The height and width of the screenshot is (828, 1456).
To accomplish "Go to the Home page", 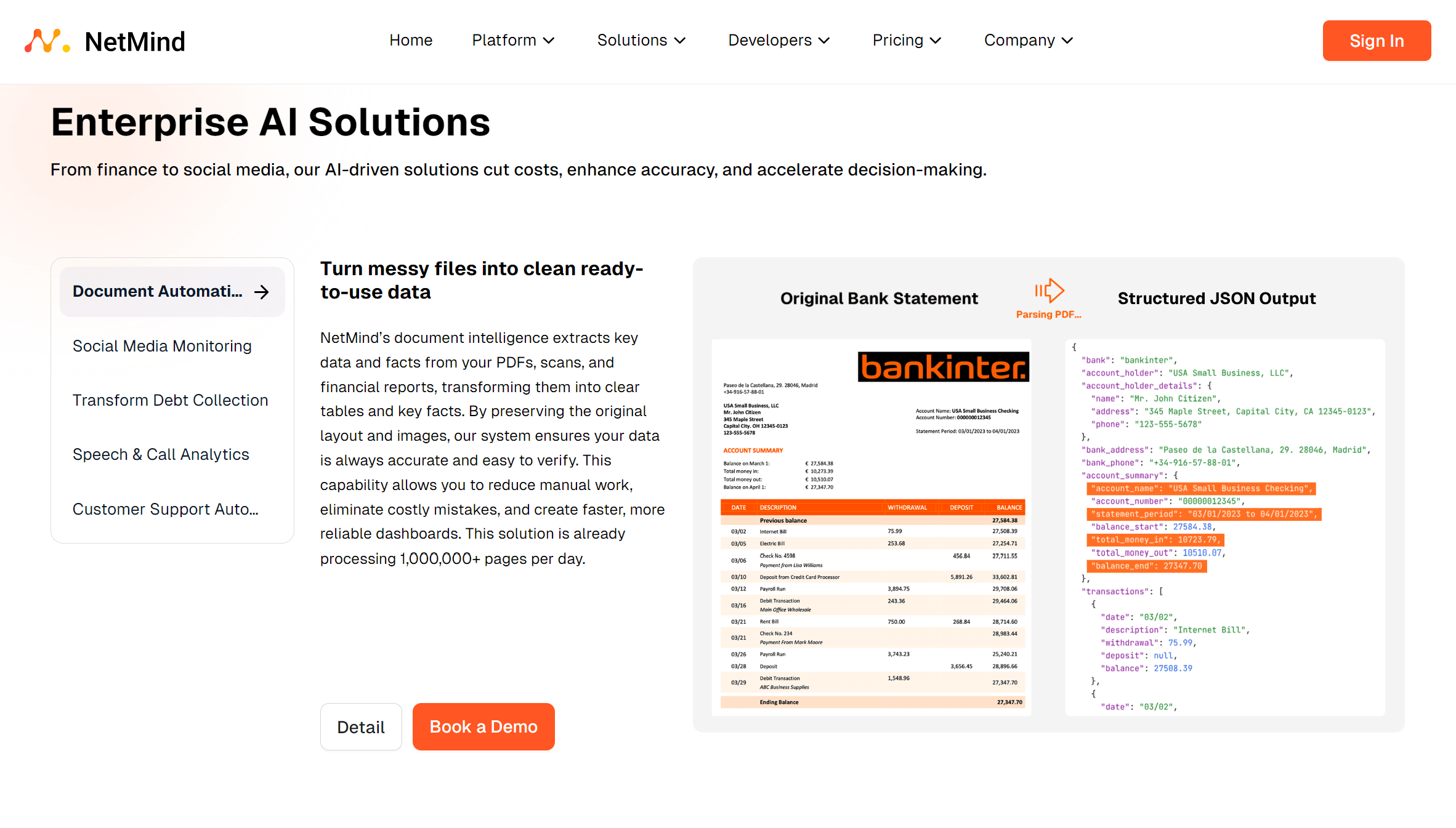I will [411, 41].
